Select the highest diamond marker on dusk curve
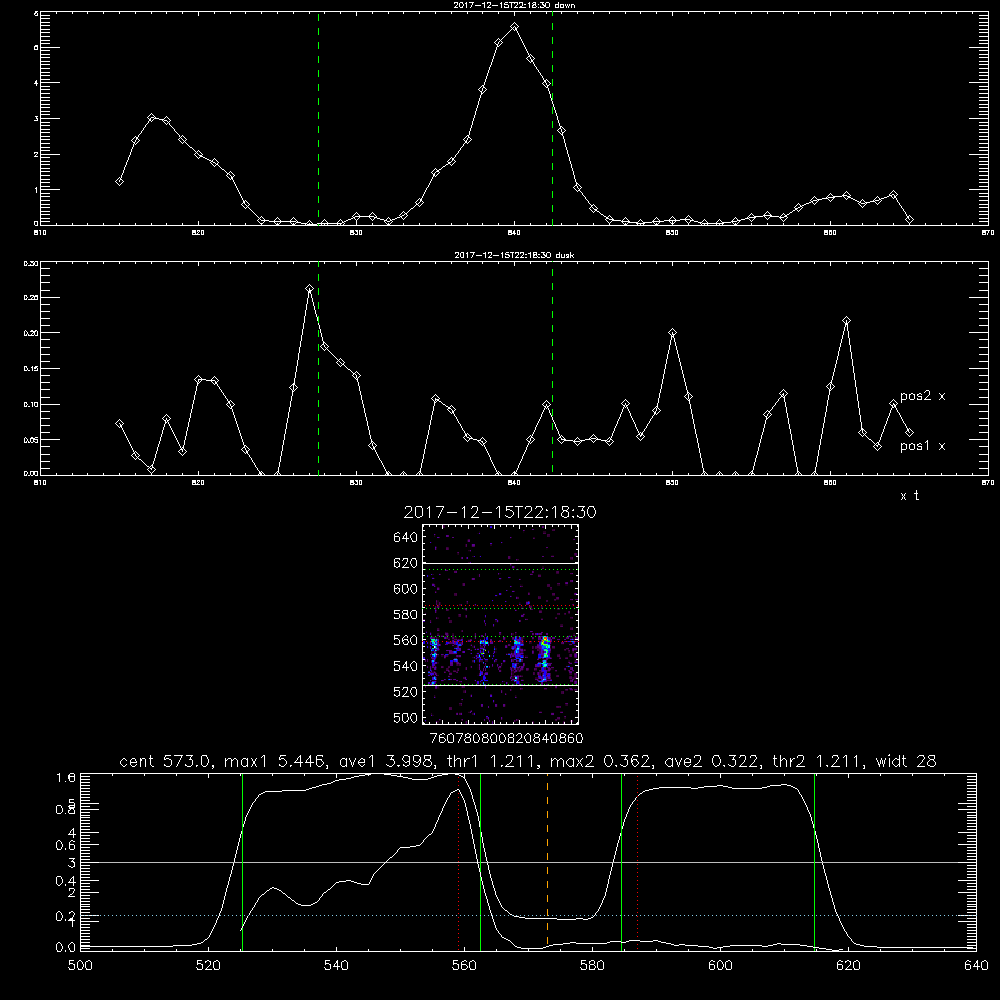 coord(309,288)
